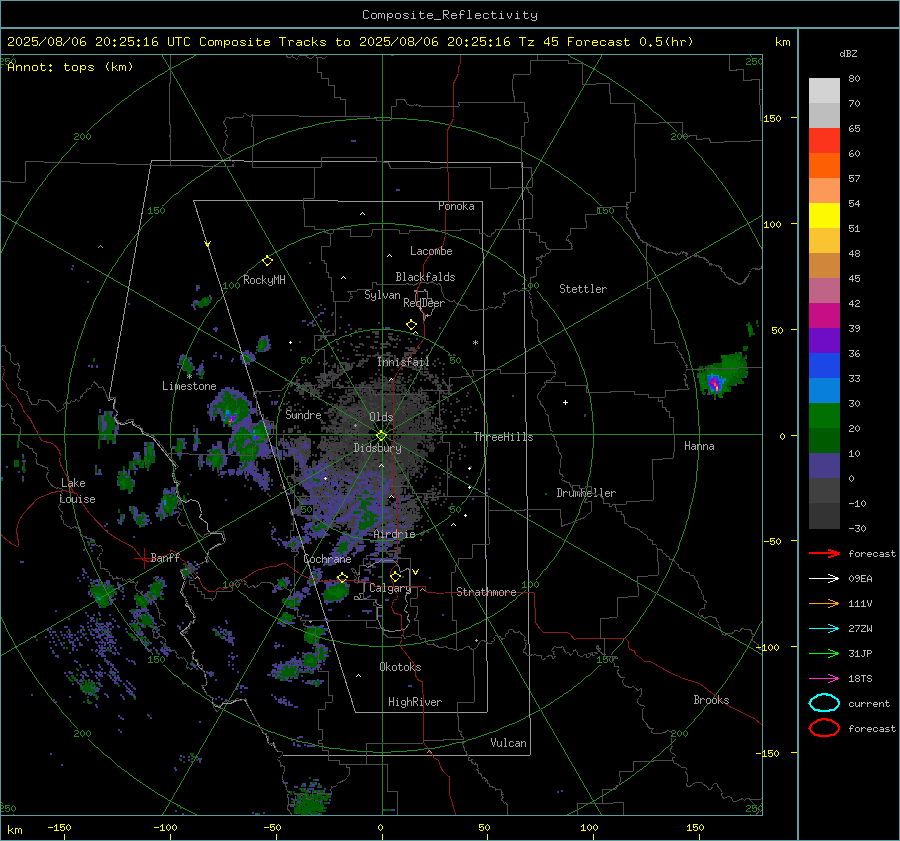The height and width of the screenshot is (841, 900).
Task: Click the white 09EA arrow icon
Action: [824, 579]
